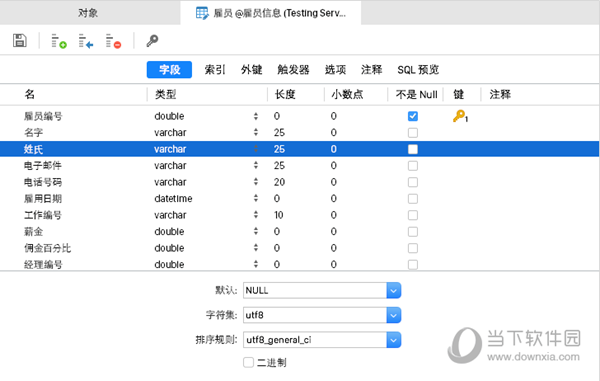The height and width of the screenshot is (381, 600).
Task: Open the SQL 预览 tab
Action: [x=418, y=70]
